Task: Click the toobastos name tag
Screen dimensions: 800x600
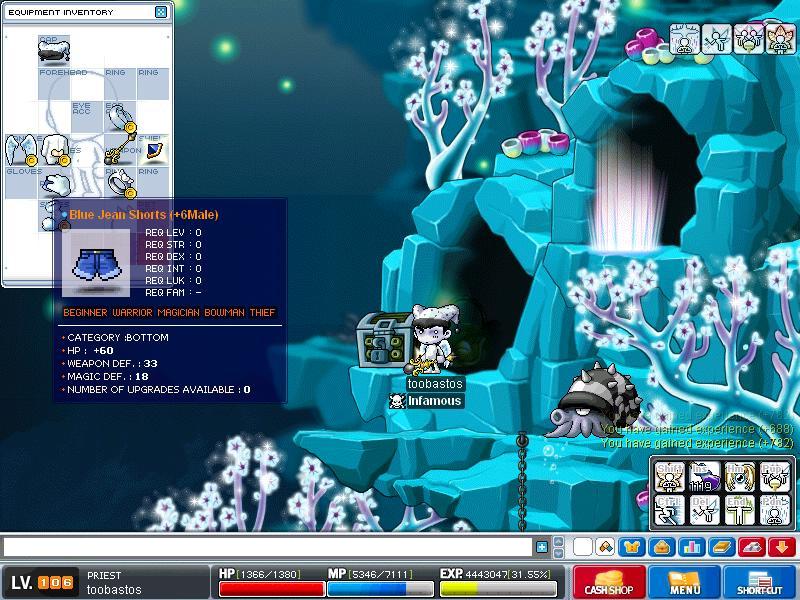Action: 435,384
